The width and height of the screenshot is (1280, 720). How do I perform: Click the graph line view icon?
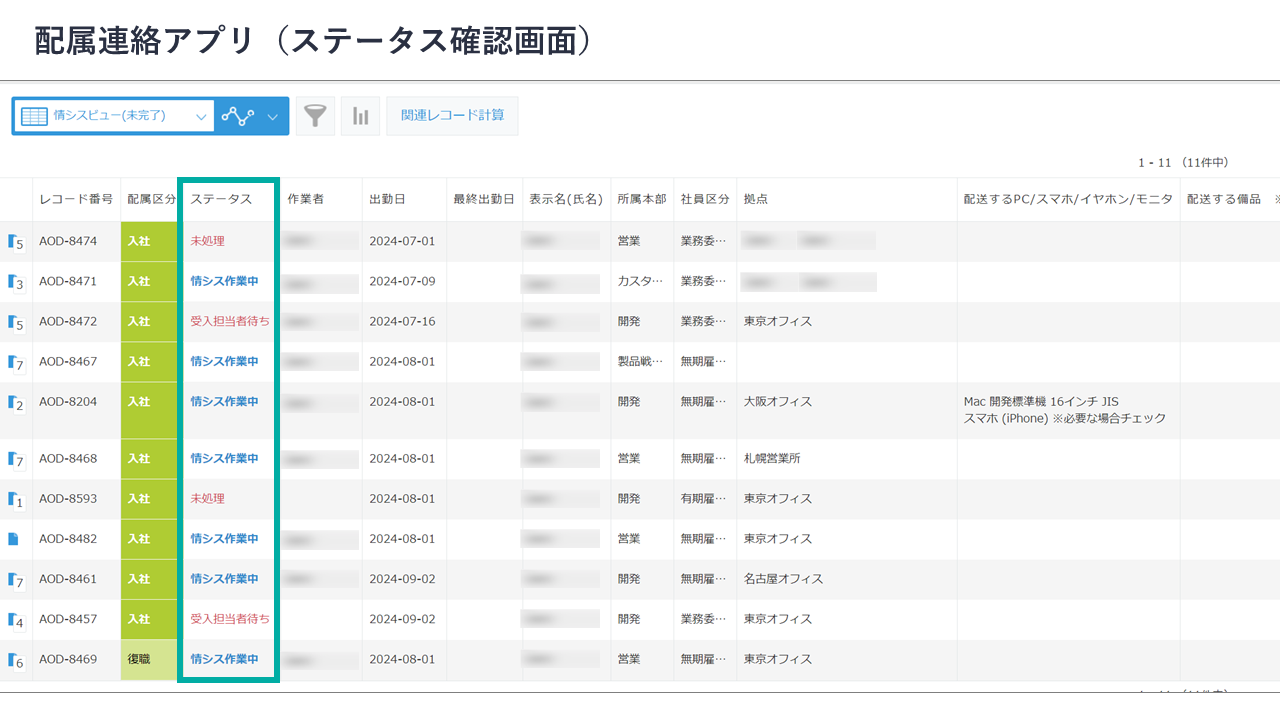(238, 116)
